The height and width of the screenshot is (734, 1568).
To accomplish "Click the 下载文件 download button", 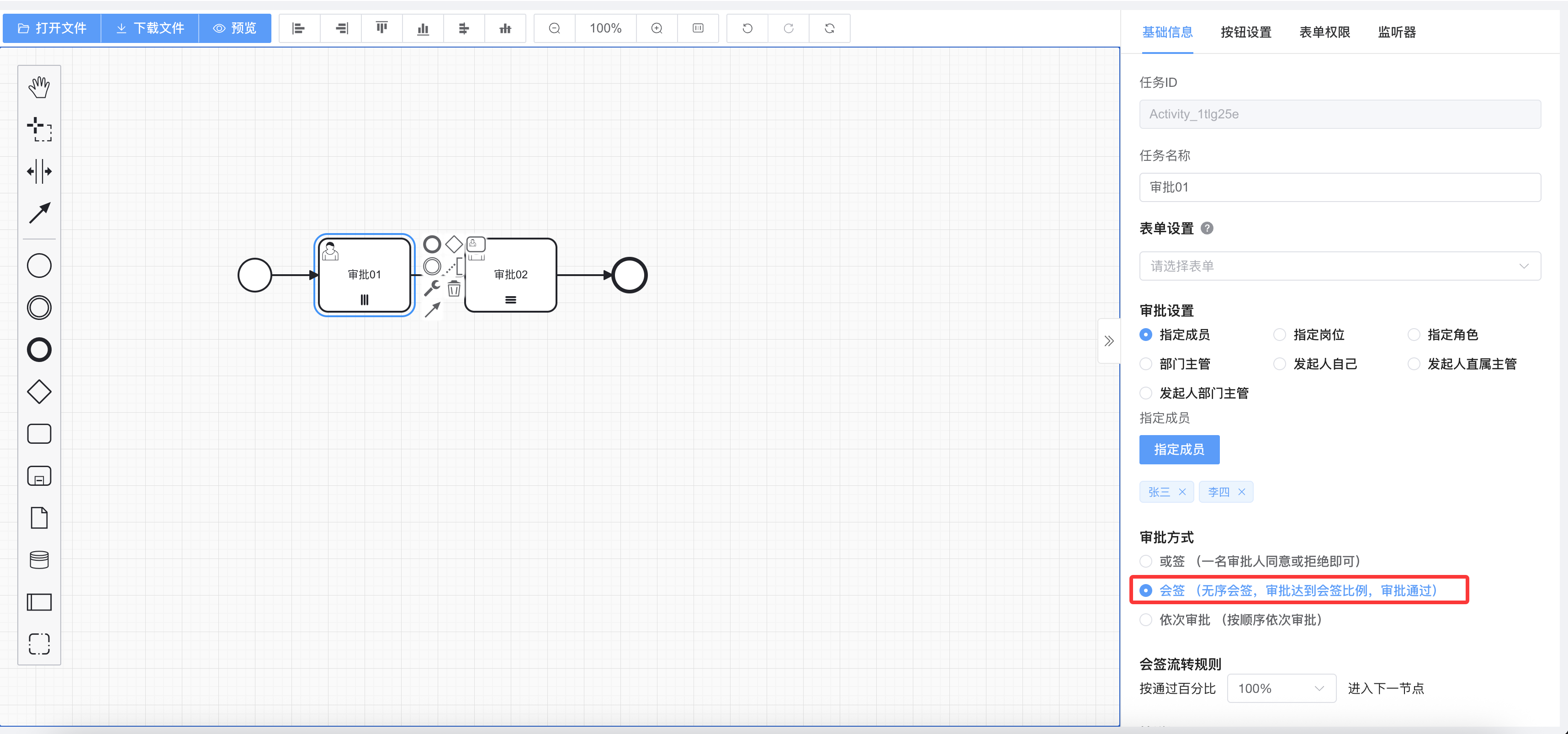I will [150, 28].
